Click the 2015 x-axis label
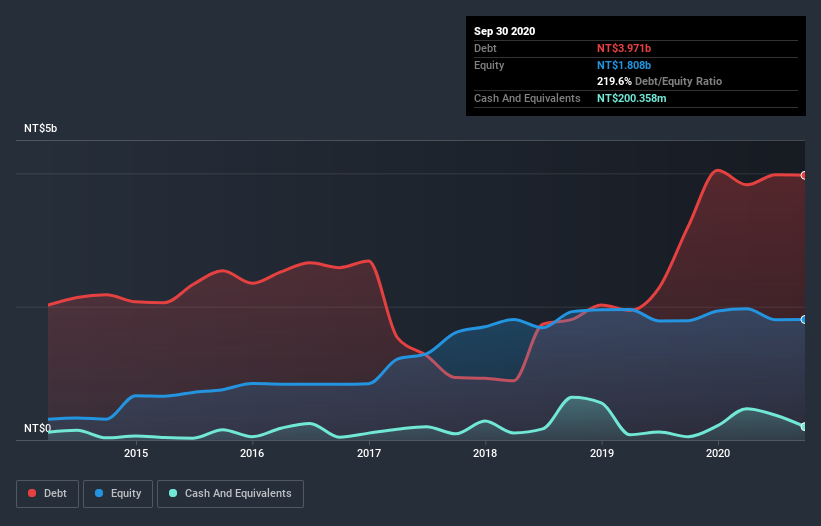 point(136,453)
